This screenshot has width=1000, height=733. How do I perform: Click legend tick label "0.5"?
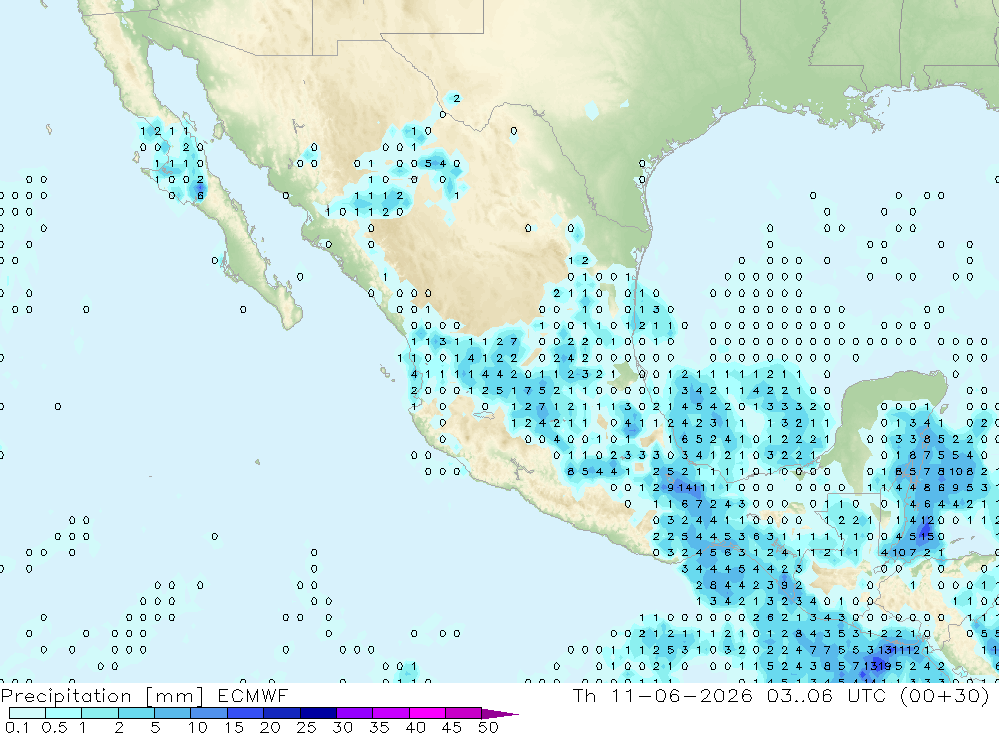coord(54,727)
